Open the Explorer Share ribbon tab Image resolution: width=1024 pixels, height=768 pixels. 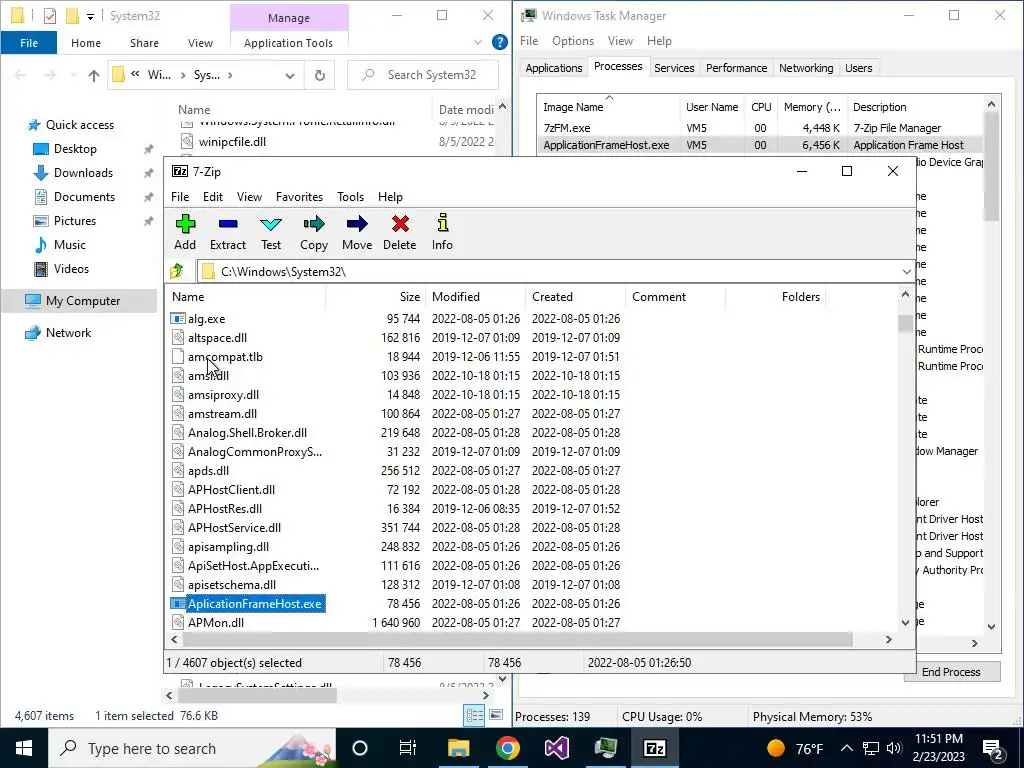click(144, 43)
